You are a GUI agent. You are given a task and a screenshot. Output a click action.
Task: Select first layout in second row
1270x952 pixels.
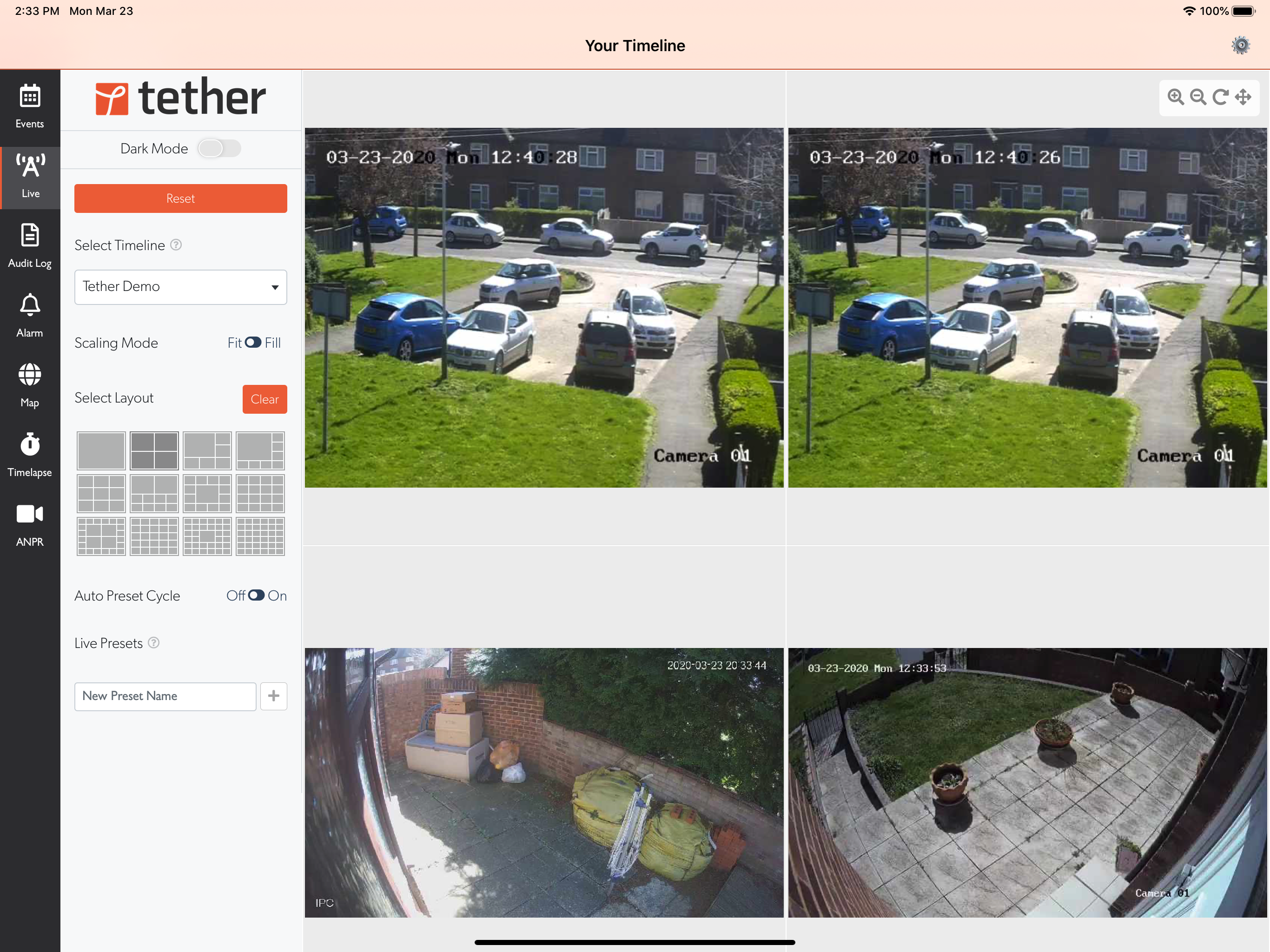pyautogui.click(x=101, y=493)
